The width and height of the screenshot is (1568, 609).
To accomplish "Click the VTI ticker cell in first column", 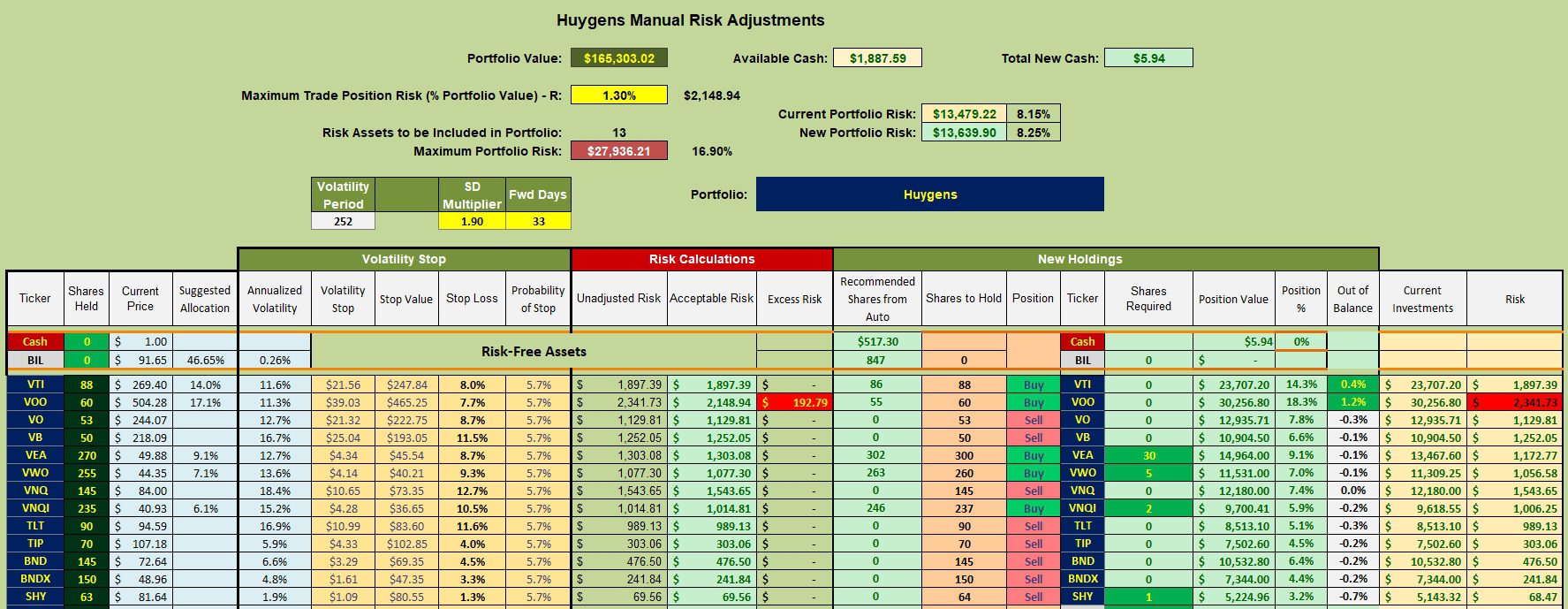I will [x=35, y=384].
